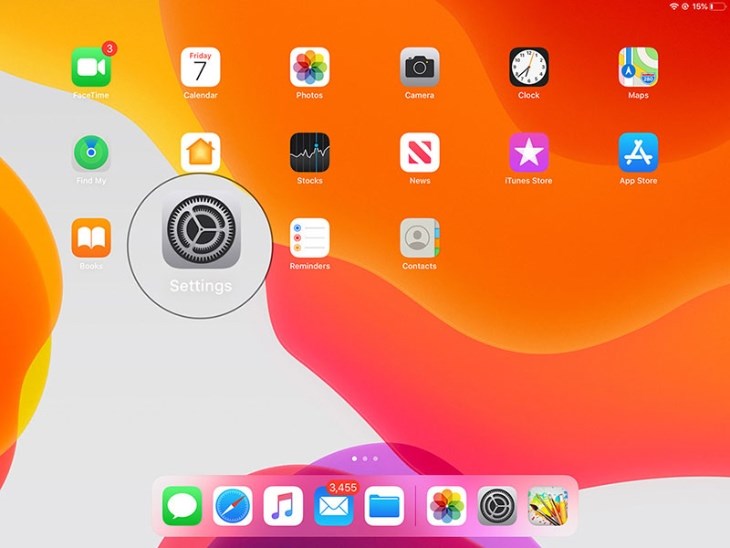Launch the News app
The image size is (730, 548).
click(x=419, y=153)
